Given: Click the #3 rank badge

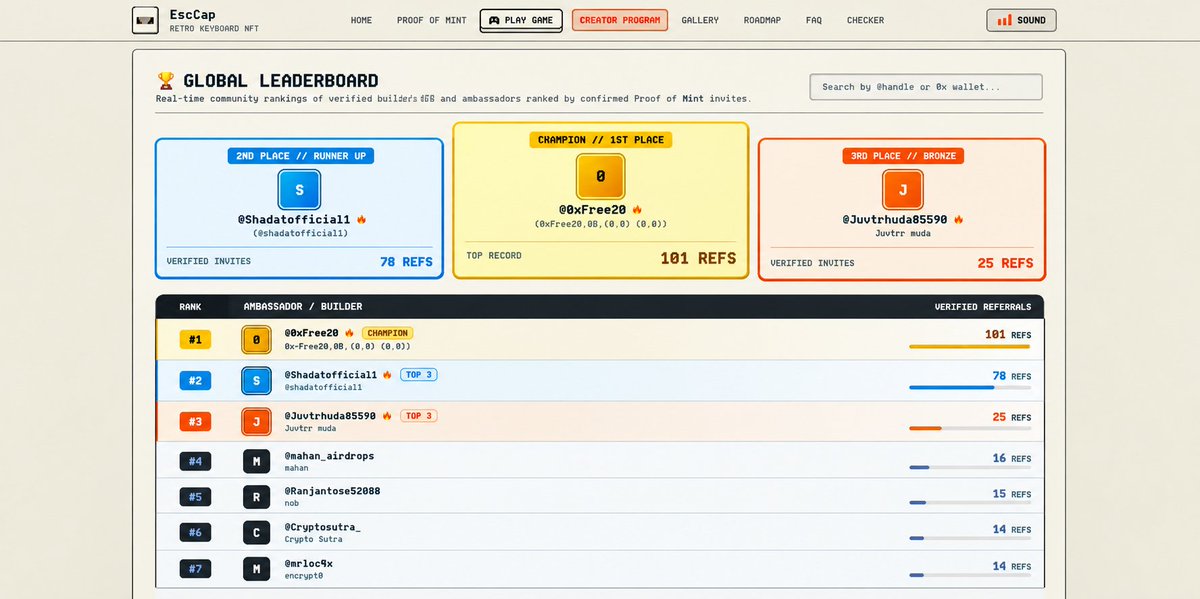Looking at the screenshot, I should point(195,422).
